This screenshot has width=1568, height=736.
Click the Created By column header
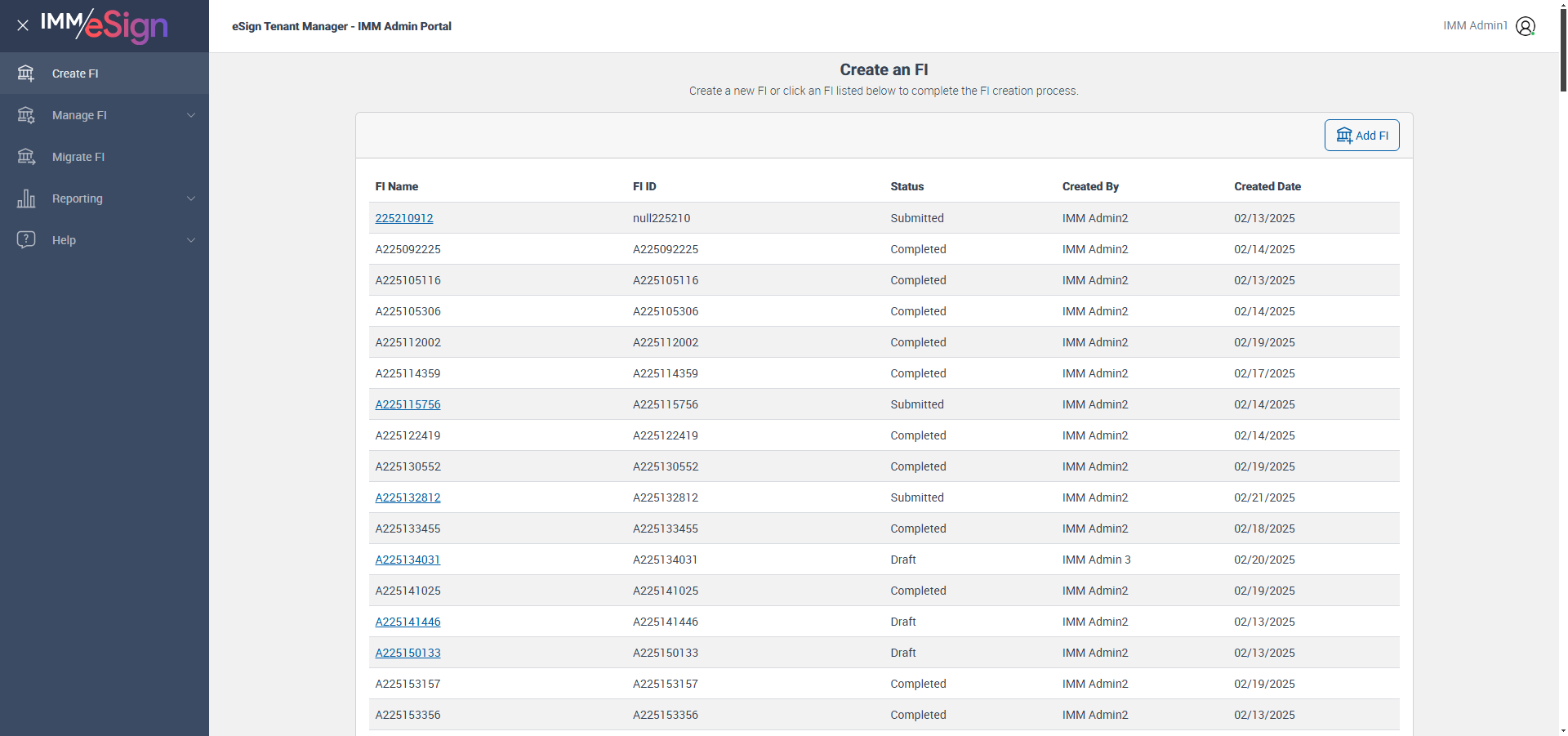[1090, 186]
